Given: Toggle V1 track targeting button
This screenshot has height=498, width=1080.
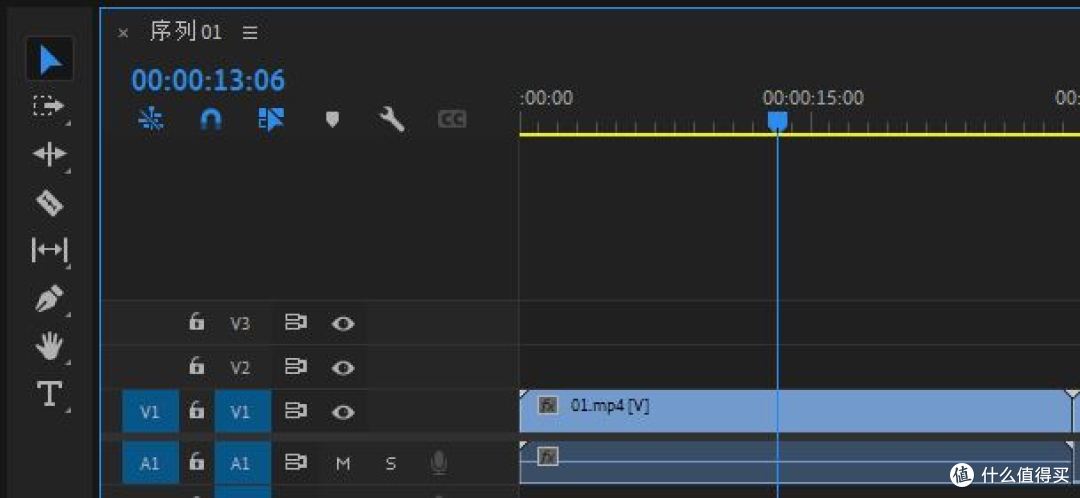Looking at the screenshot, I should (242, 412).
